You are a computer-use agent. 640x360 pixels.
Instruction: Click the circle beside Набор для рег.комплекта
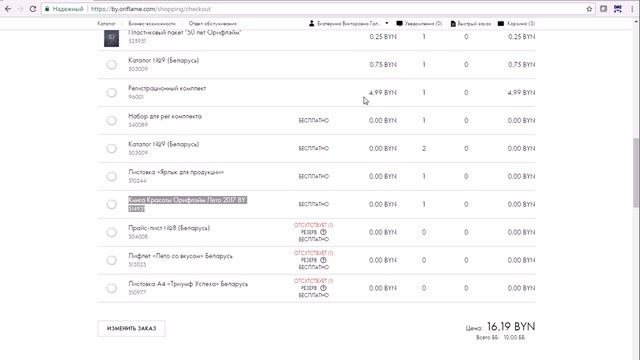(111, 120)
